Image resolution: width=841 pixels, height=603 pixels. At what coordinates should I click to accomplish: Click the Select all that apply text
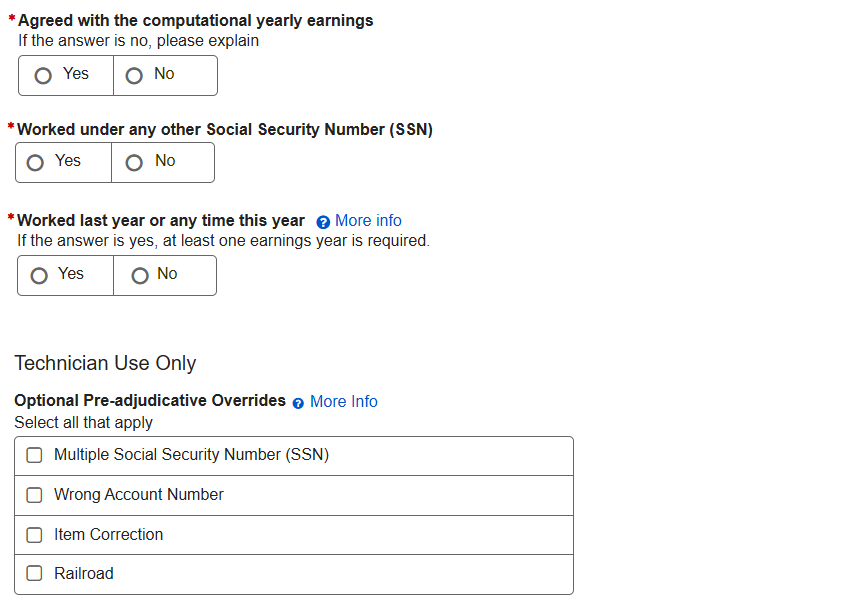tap(83, 422)
